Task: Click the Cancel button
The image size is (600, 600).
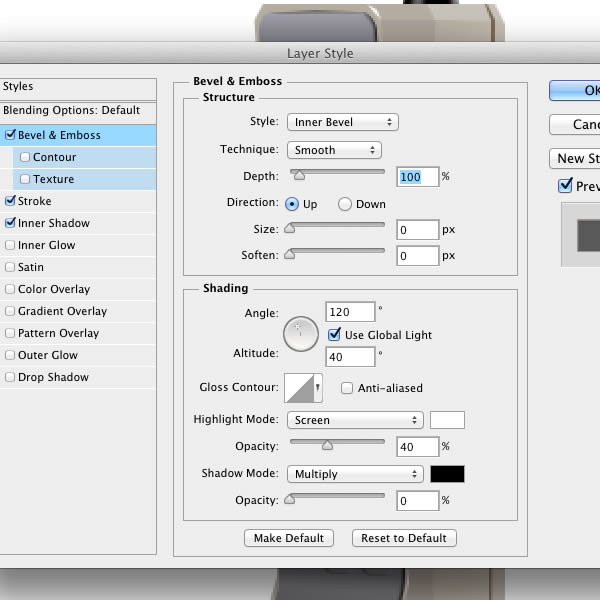Action: [575, 124]
